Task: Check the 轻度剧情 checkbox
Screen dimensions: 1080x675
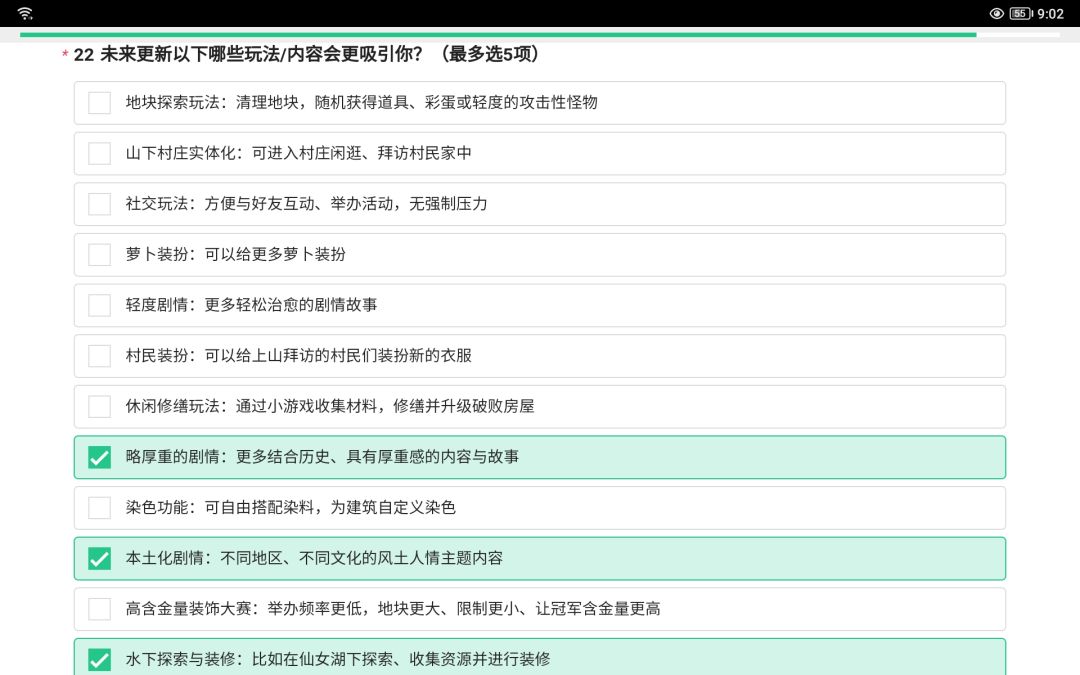Action: click(x=99, y=305)
